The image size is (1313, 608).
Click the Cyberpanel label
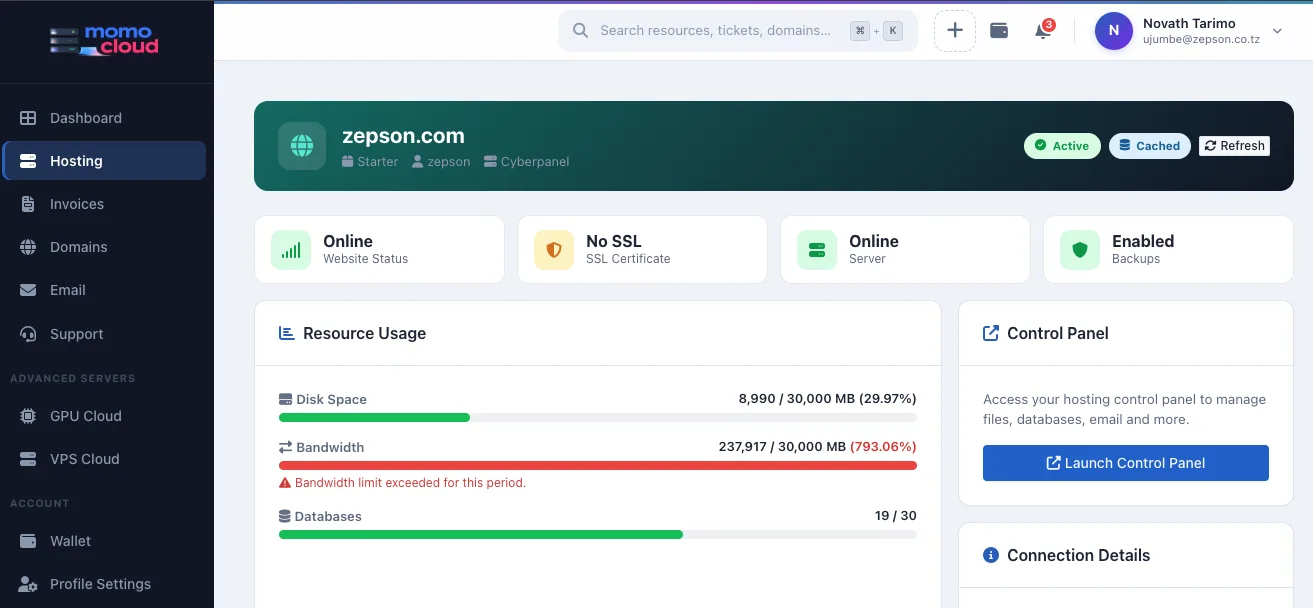click(527, 161)
